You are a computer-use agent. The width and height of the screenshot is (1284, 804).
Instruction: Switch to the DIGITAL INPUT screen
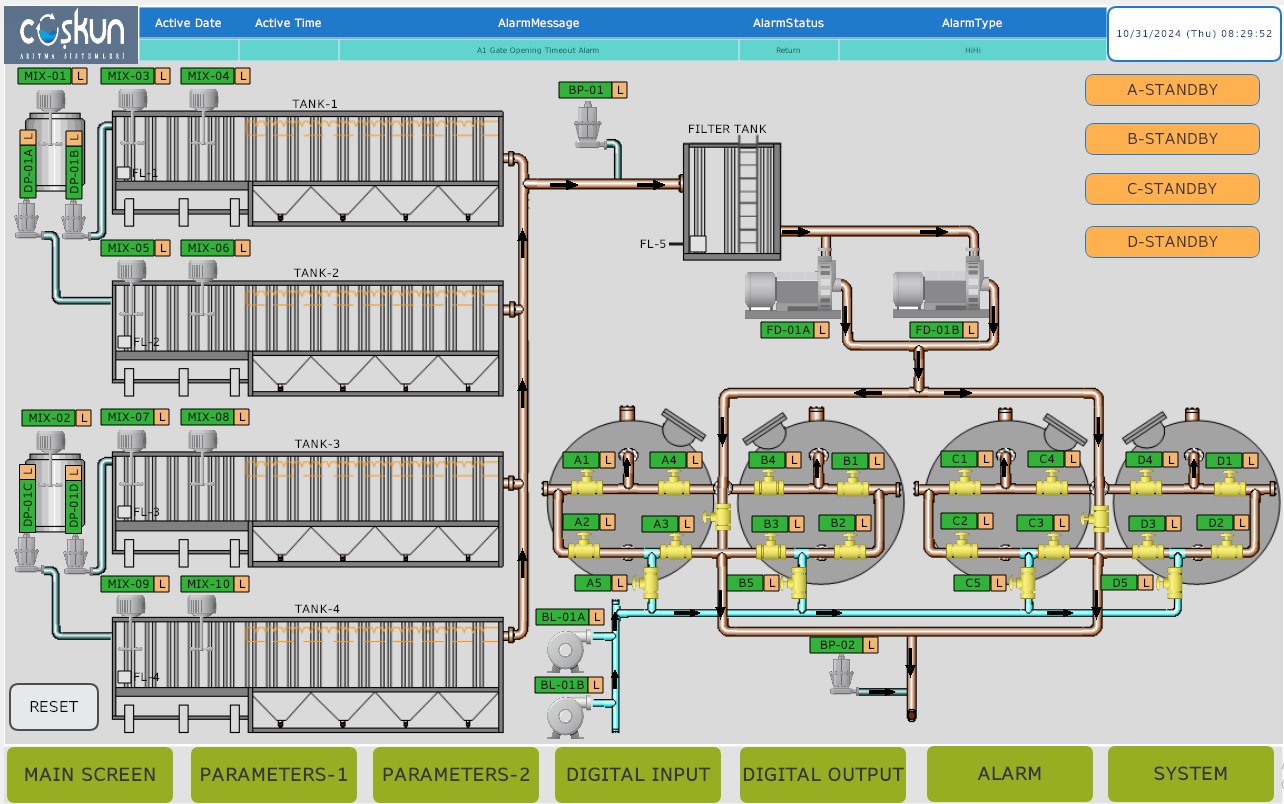click(x=638, y=775)
